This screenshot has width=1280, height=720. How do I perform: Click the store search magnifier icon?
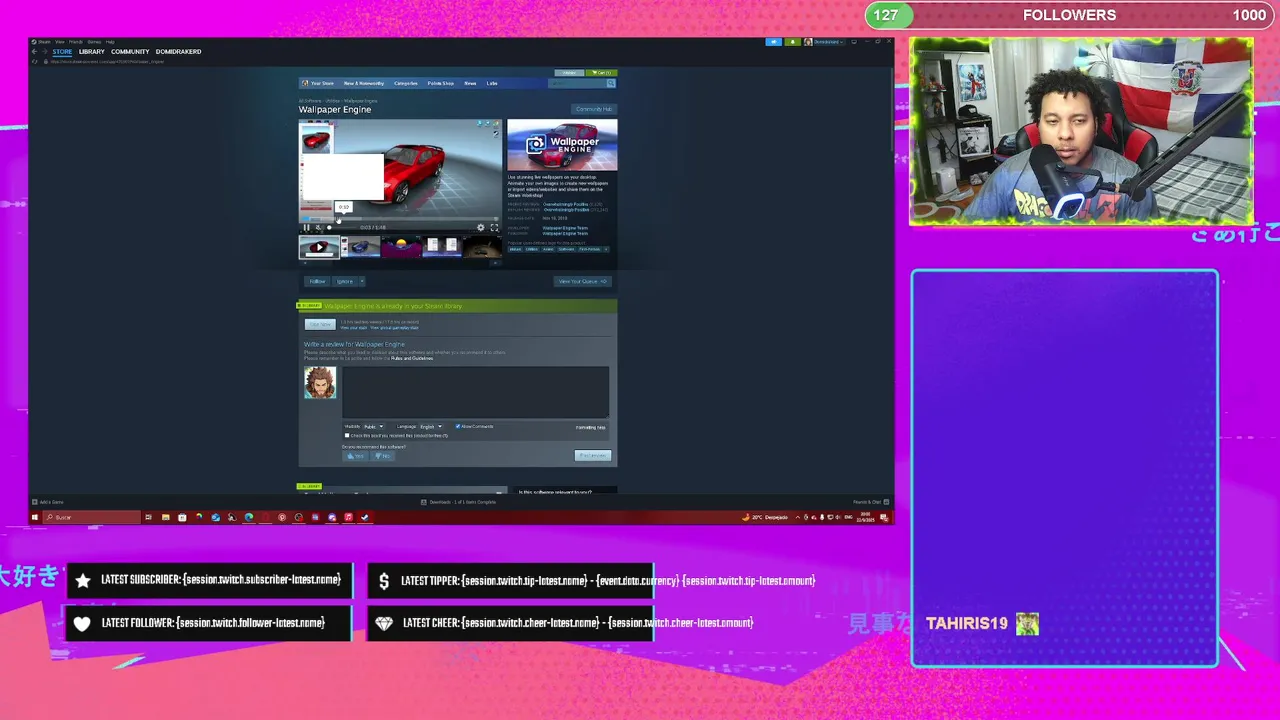pos(611,83)
